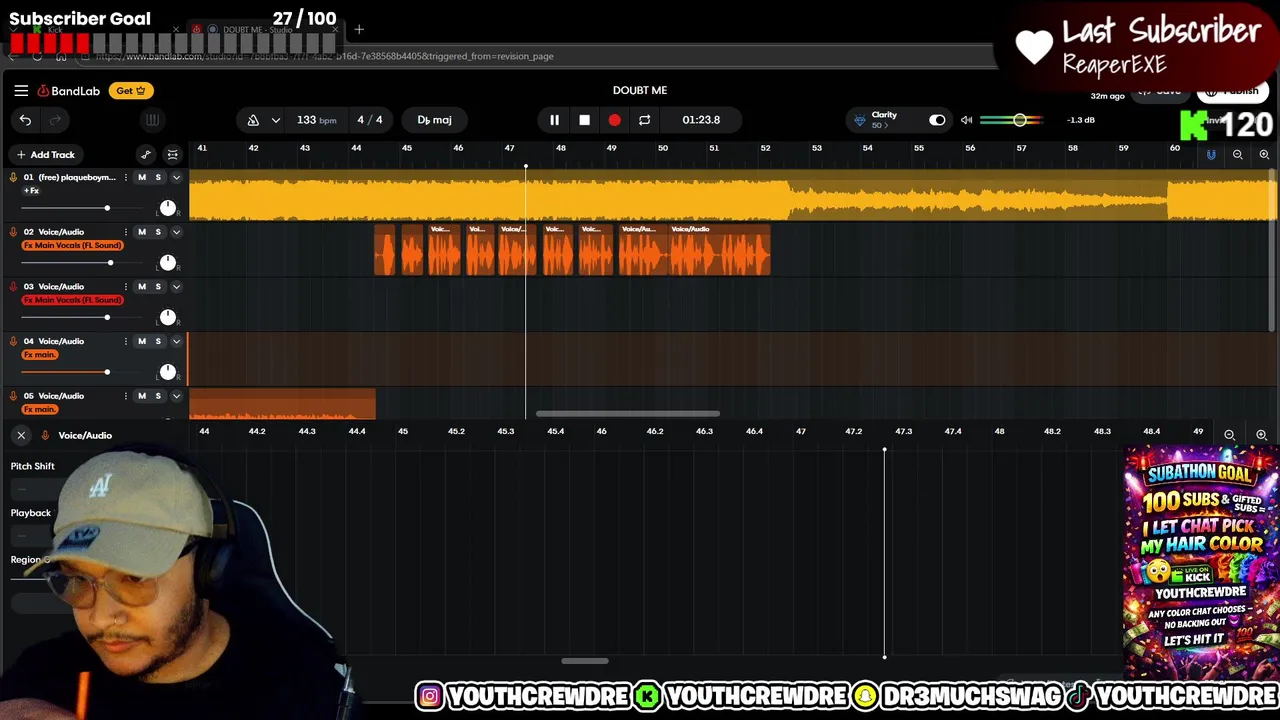Solo track 01 (free) plaqueboym

pyautogui.click(x=158, y=177)
